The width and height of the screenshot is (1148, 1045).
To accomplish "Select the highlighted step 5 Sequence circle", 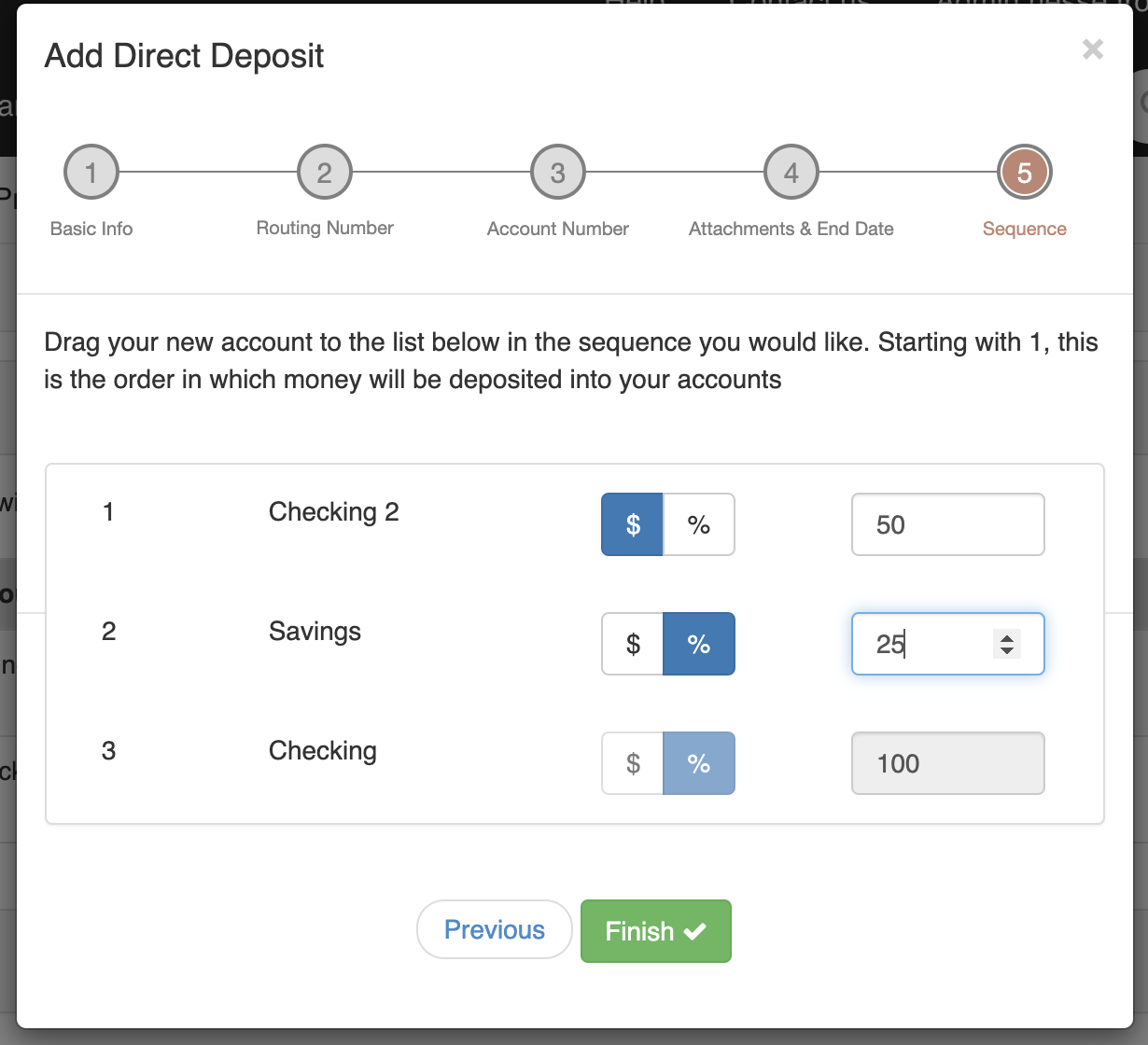I will pyautogui.click(x=1024, y=172).
